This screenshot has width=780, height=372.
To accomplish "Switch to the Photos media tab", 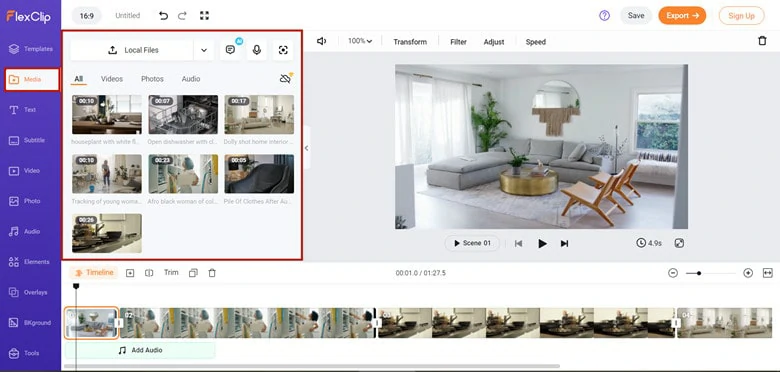I will click(152, 79).
